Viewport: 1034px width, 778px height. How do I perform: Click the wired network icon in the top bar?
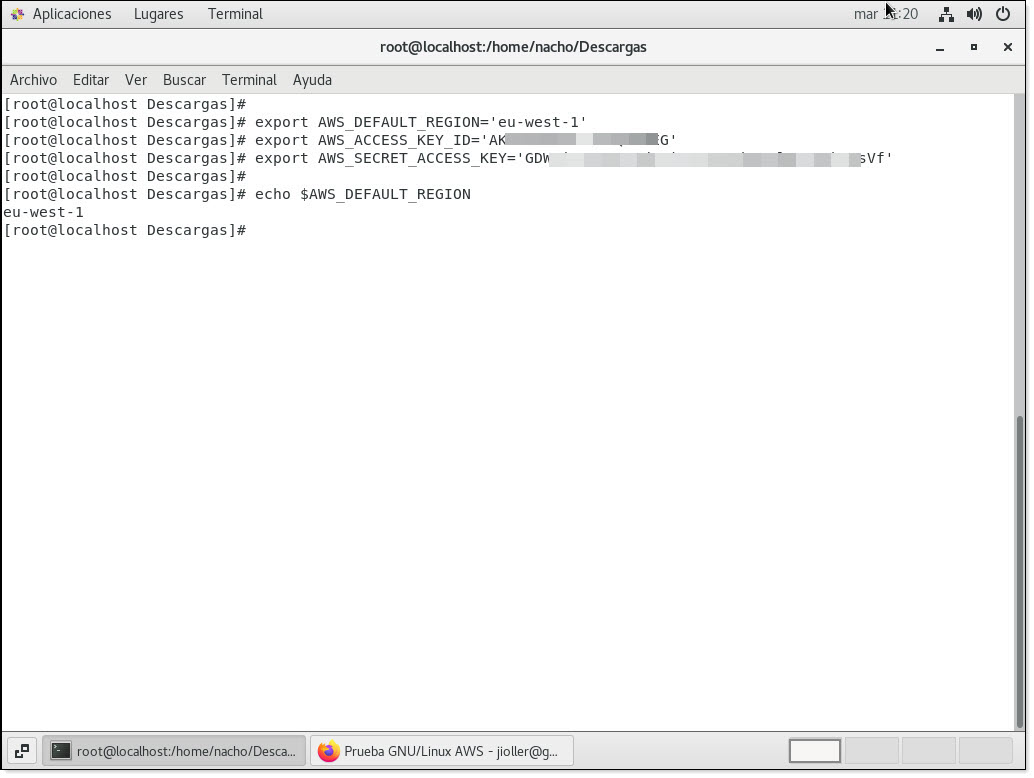946,14
